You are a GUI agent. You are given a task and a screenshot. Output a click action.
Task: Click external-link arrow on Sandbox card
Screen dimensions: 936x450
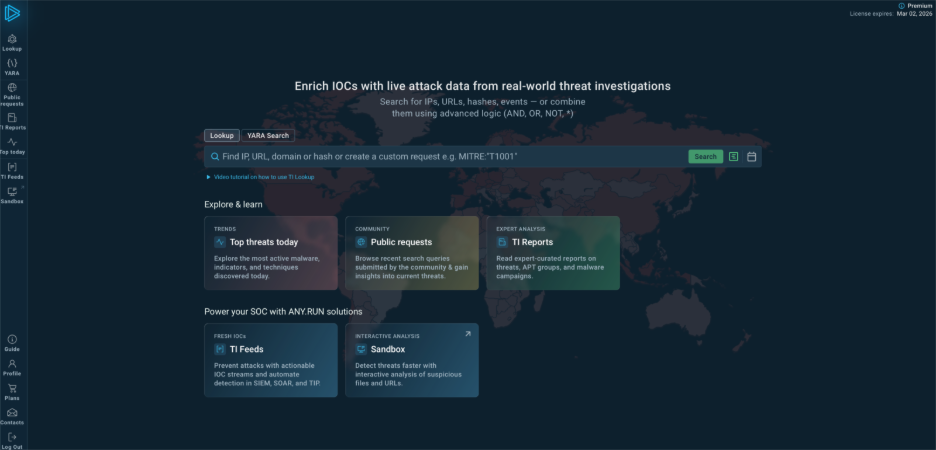tap(468, 334)
